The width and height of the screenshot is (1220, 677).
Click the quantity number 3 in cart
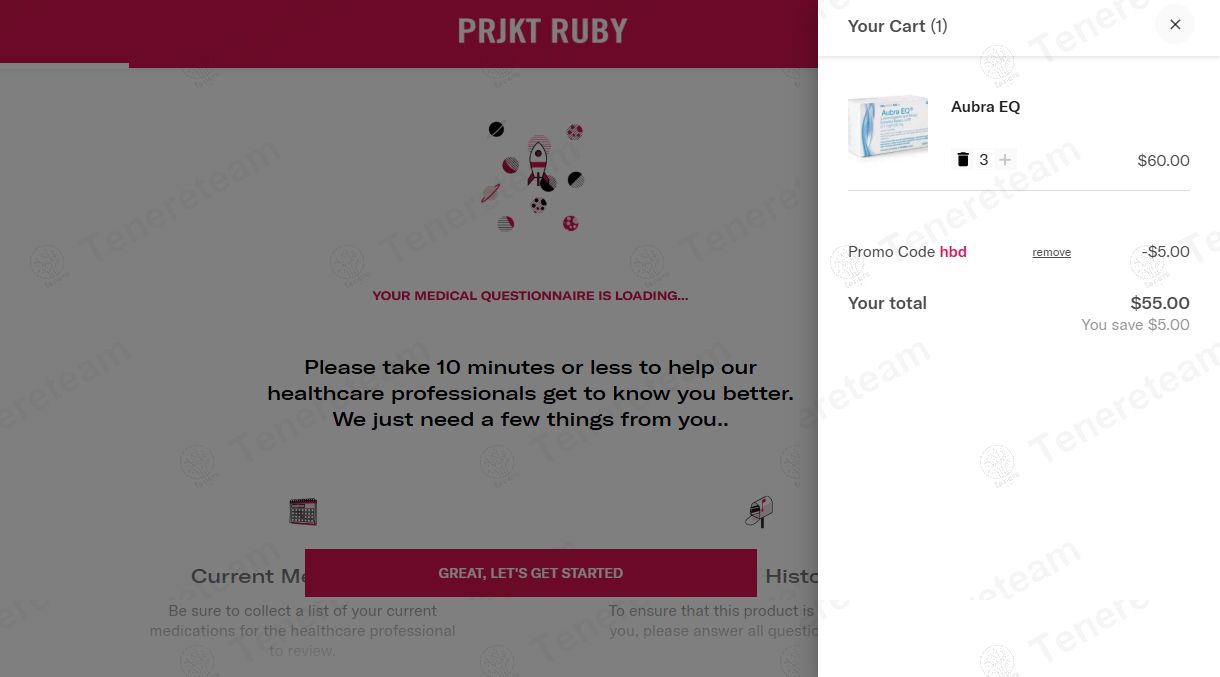tap(984, 160)
